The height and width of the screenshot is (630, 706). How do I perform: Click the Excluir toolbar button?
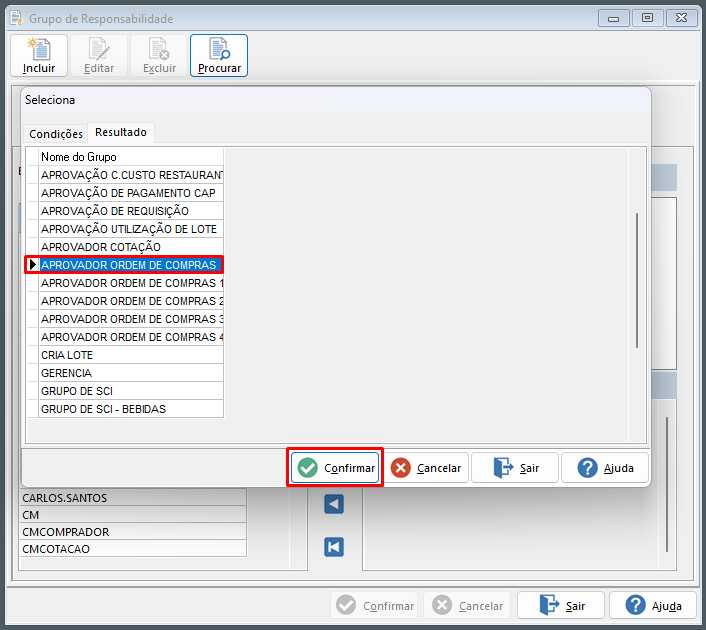159,55
